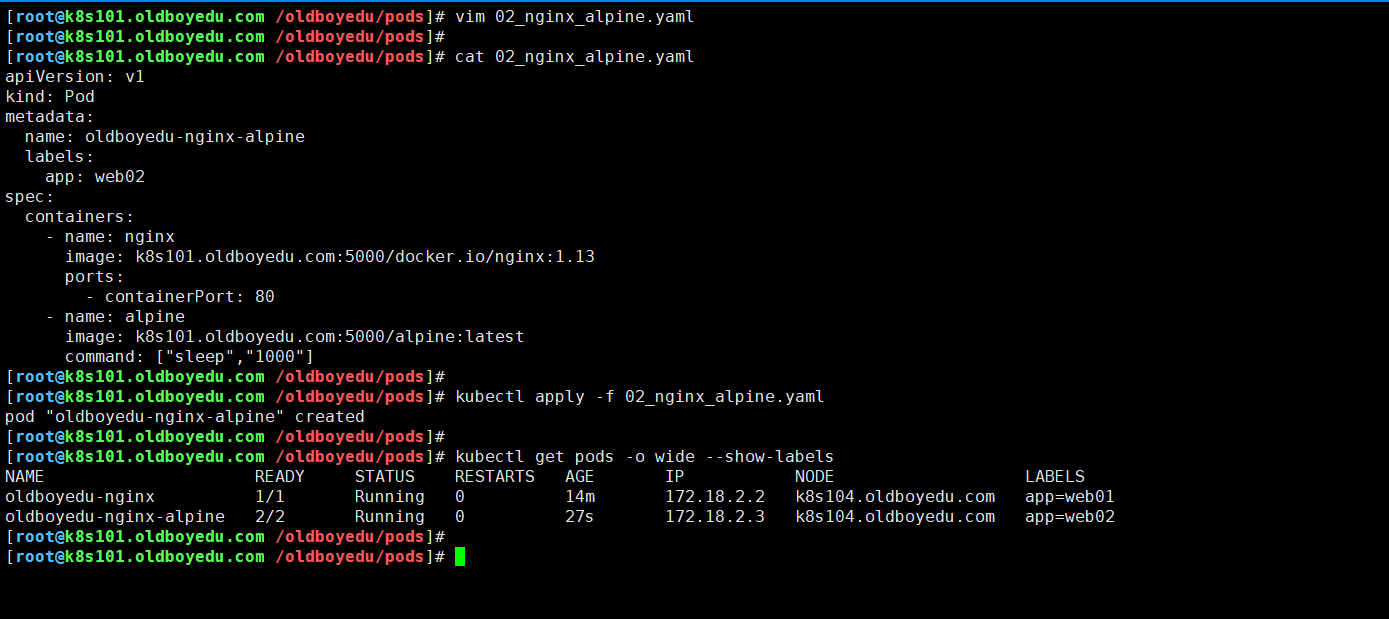Click the alpine:latest image line
Image resolution: width=1389 pixels, height=619 pixels.
click(295, 336)
